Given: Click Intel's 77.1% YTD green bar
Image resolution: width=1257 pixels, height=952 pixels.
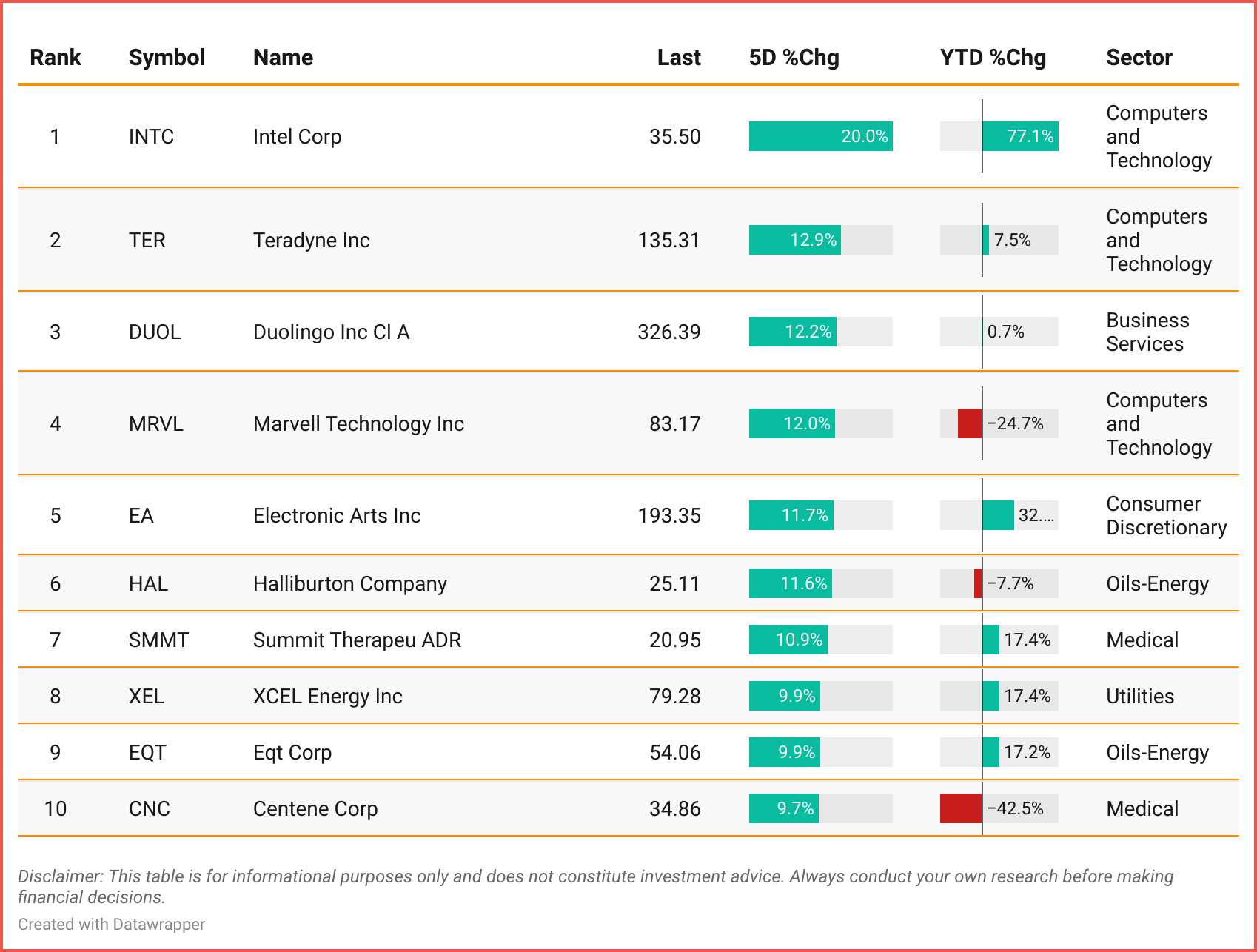Looking at the screenshot, I should pos(1019,137).
